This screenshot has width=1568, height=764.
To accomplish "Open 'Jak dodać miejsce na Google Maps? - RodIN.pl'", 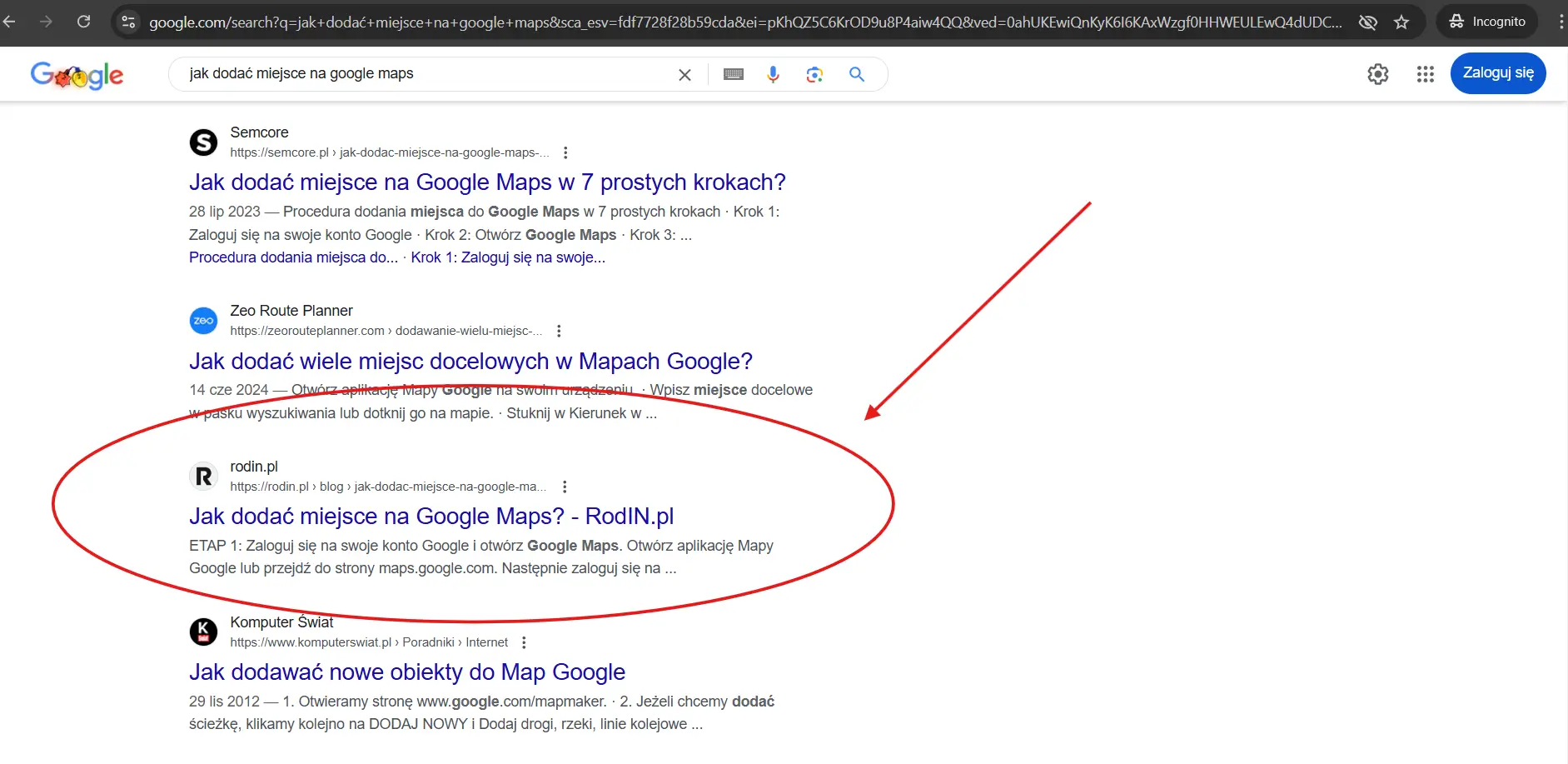I will 431,517.
